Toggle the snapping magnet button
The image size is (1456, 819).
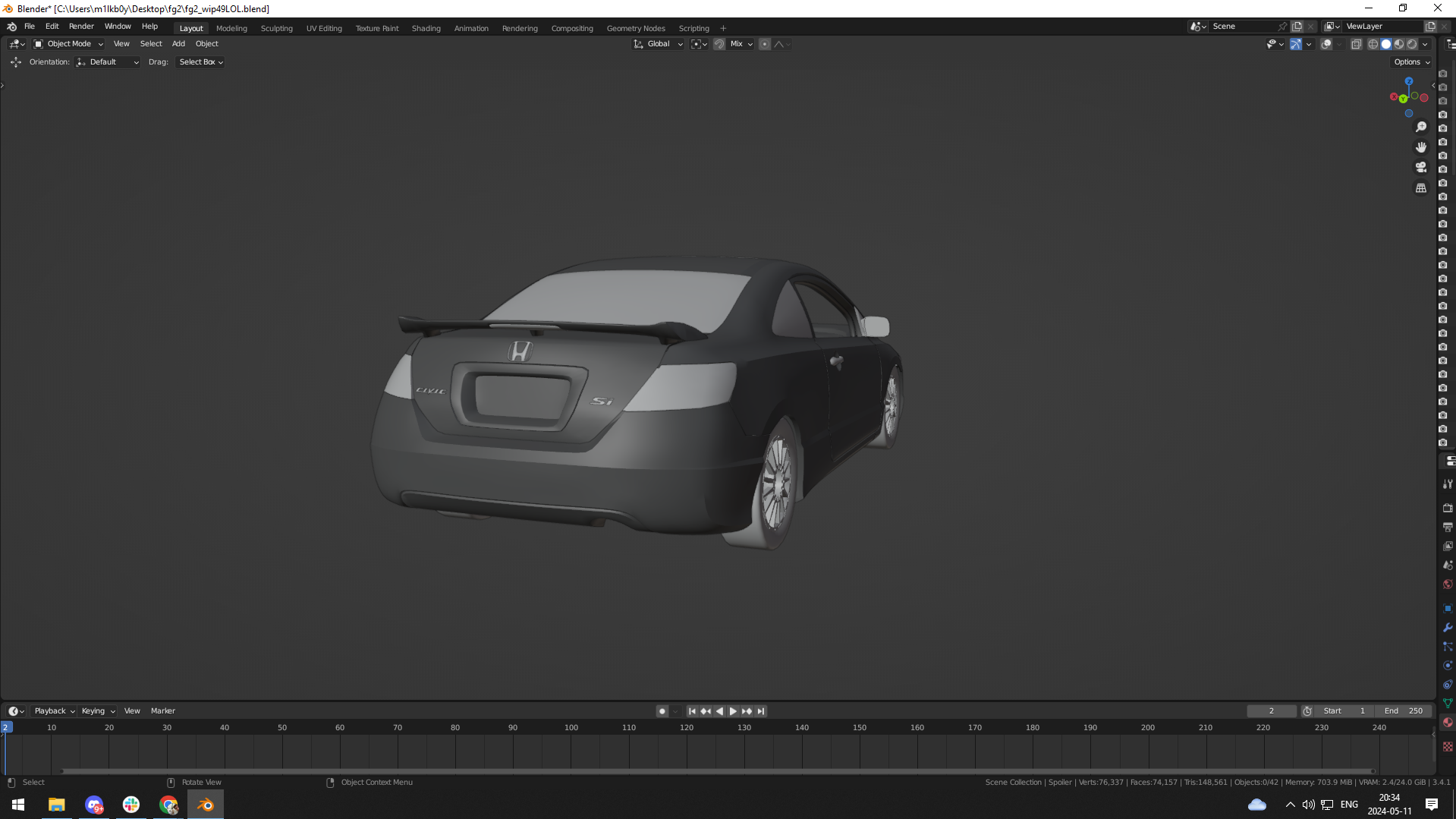(x=719, y=44)
